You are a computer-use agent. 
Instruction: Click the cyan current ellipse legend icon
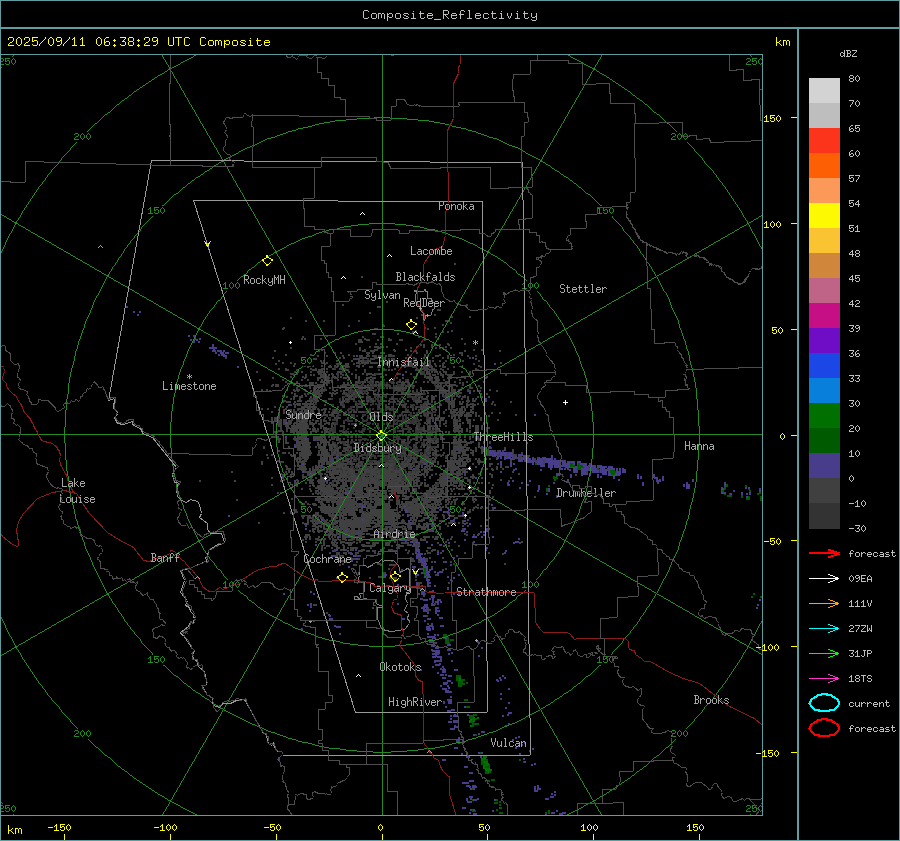pyautogui.click(x=824, y=703)
